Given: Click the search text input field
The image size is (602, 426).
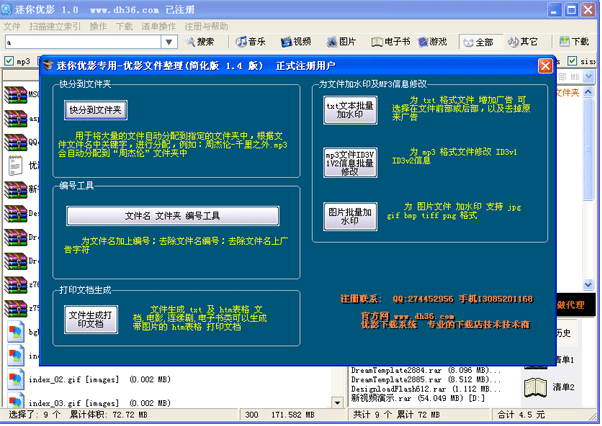Looking at the screenshot, I should tap(83, 42).
